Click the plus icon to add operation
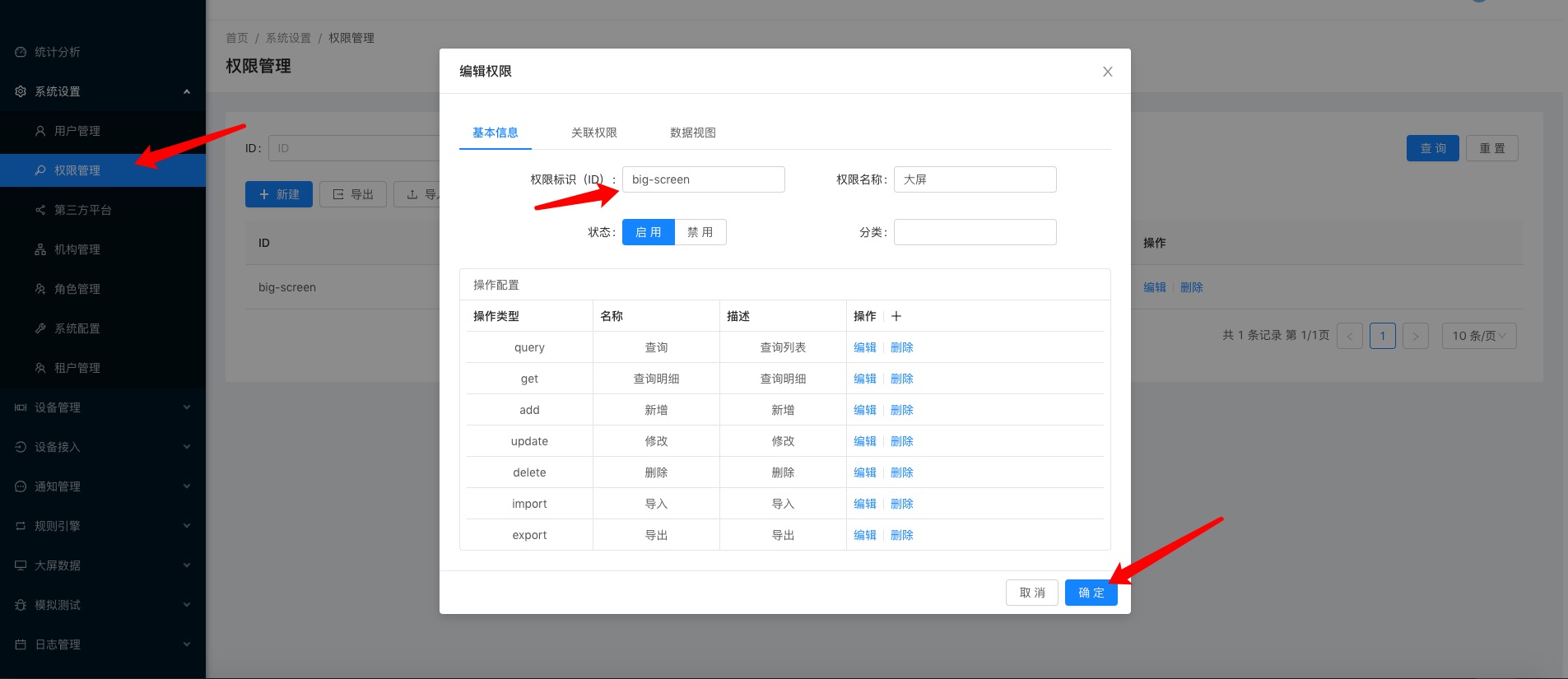Image resolution: width=1568 pixels, height=679 pixels. 896,316
